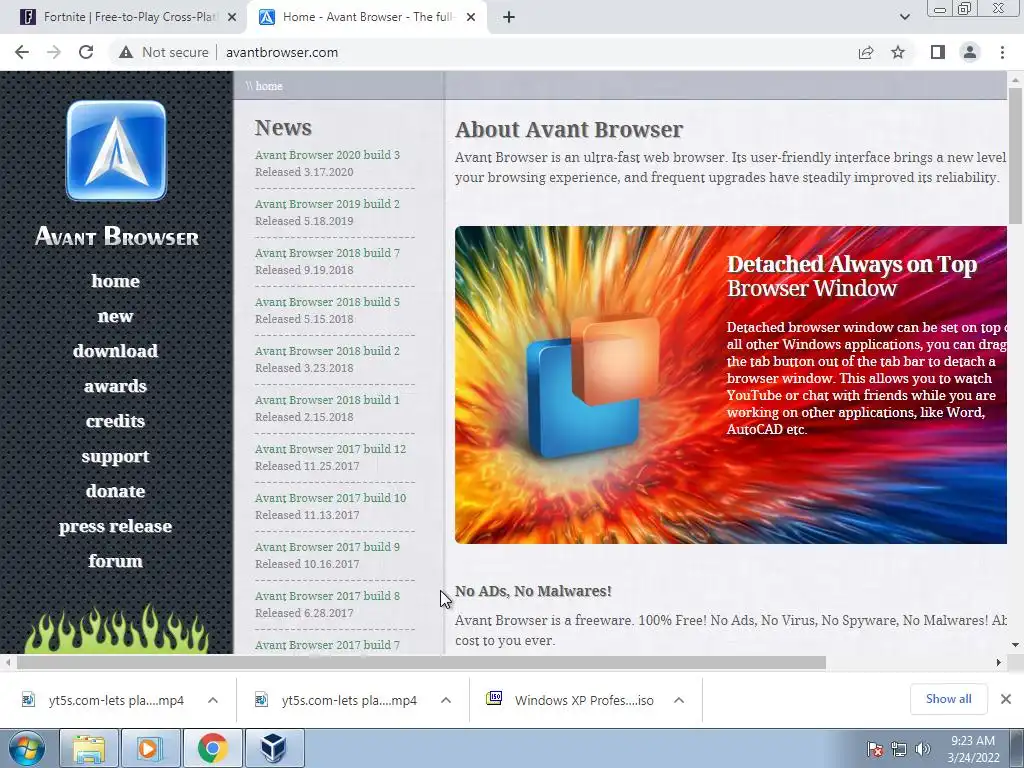Close the downloads bar
The height and width of the screenshot is (768, 1024).
tap(1006, 699)
